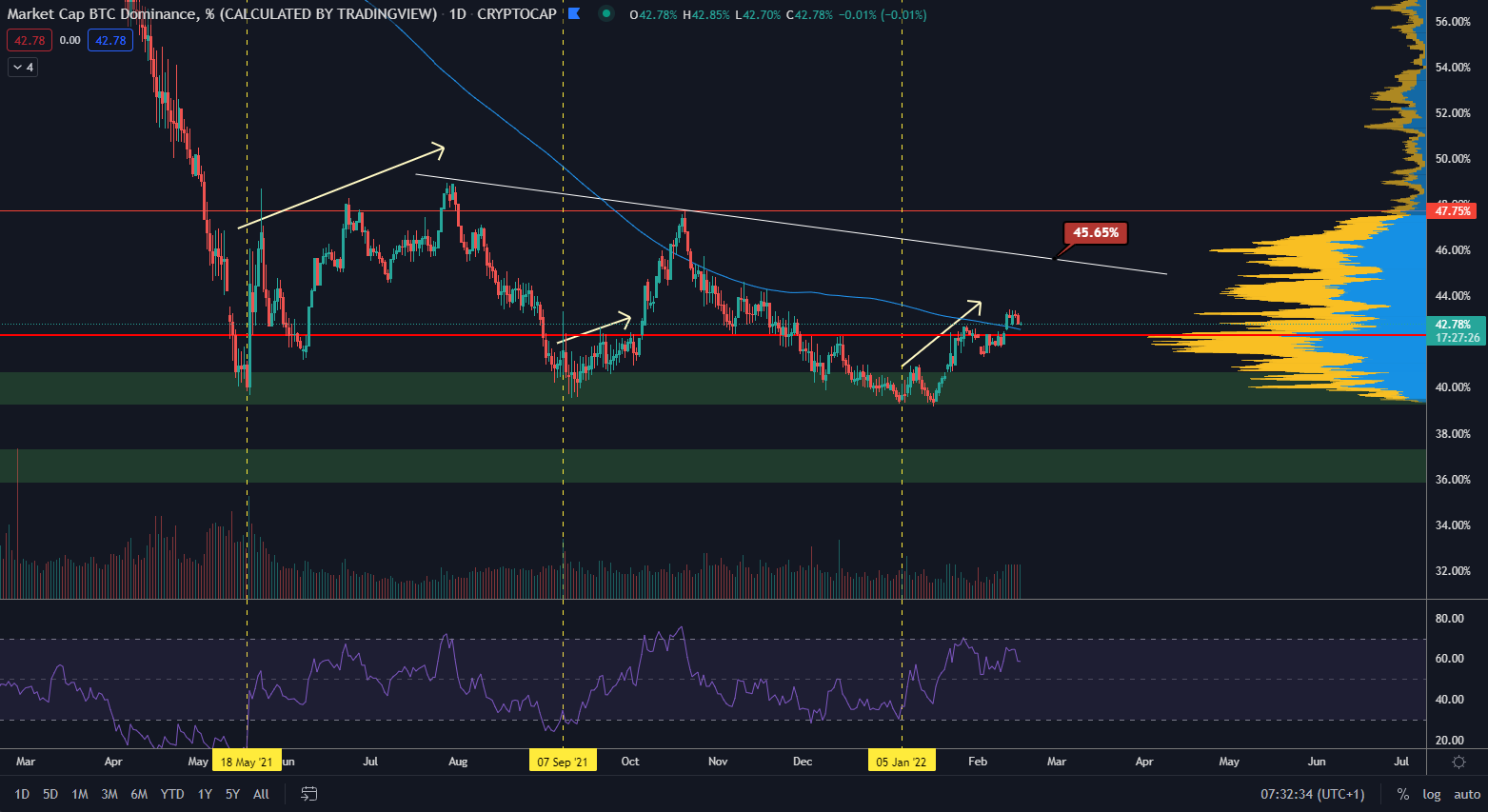Viewport: 1488px width, 812px height.
Task: Click the red 42.78 sell price box
Action: pyautogui.click(x=30, y=40)
